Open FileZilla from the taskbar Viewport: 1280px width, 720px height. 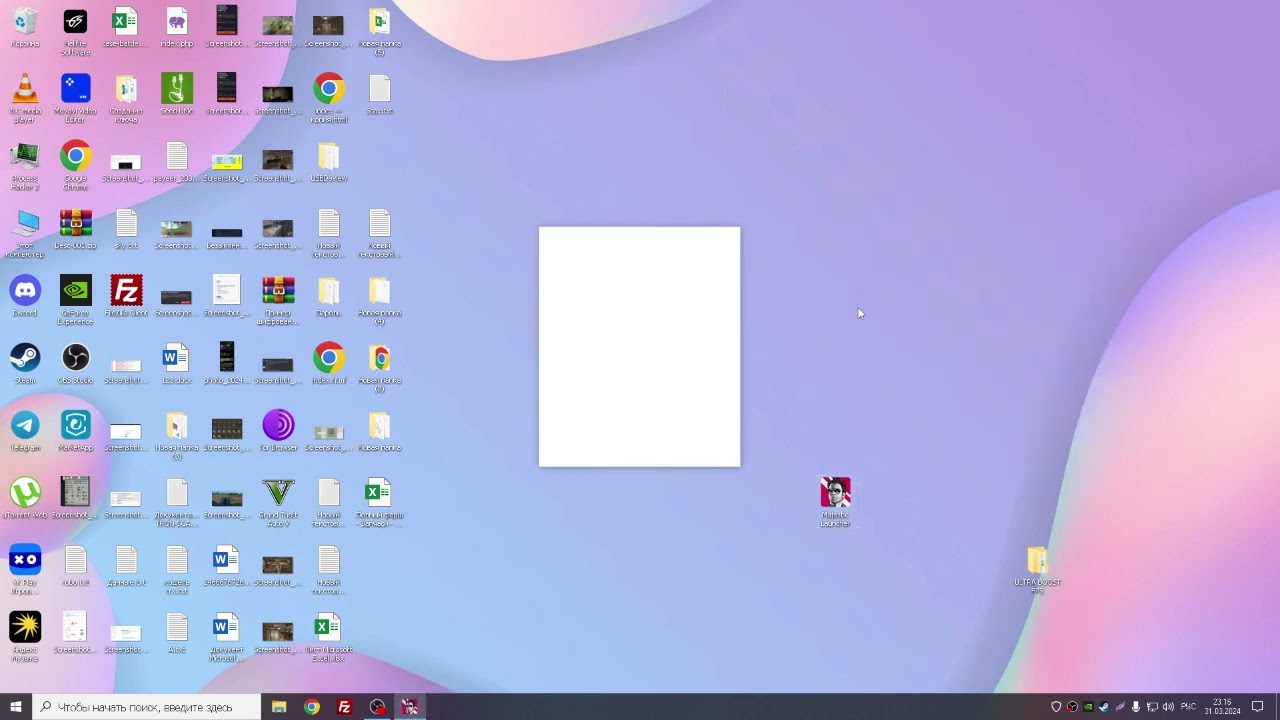pos(345,707)
